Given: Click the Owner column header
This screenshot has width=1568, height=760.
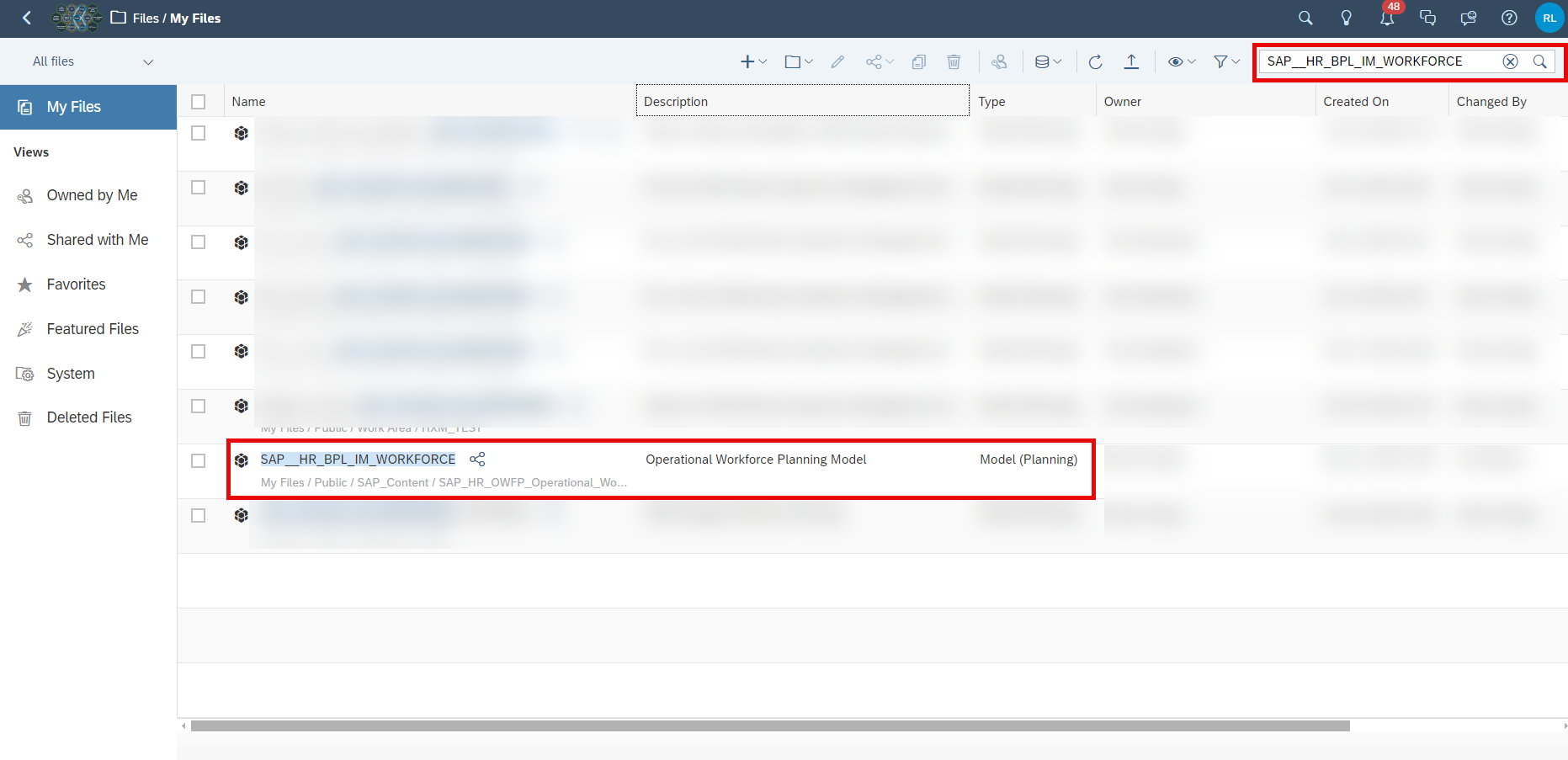Looking at the screenshot, I should (1123, 102).
